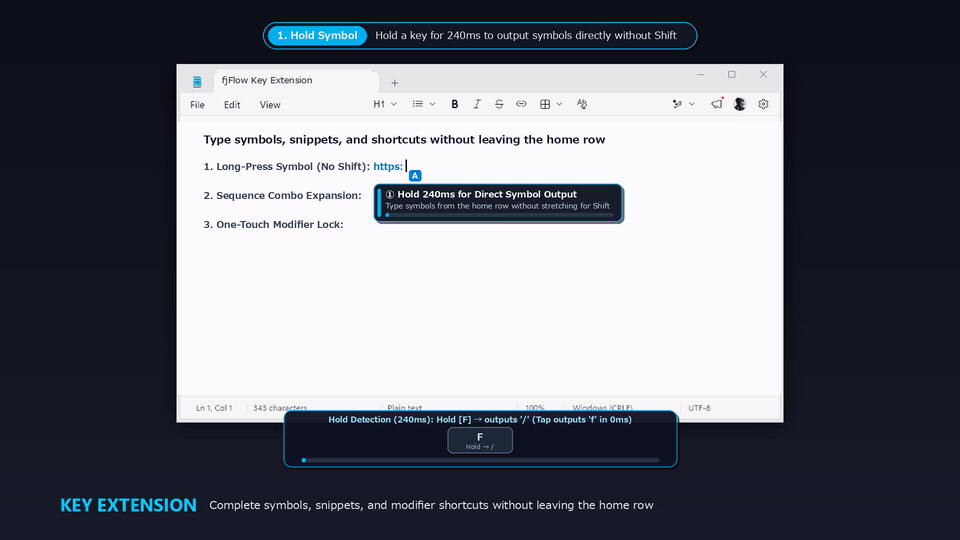Apply strikethrough formatting
Viewport: 960px width, 540px height.
(499, 104)
